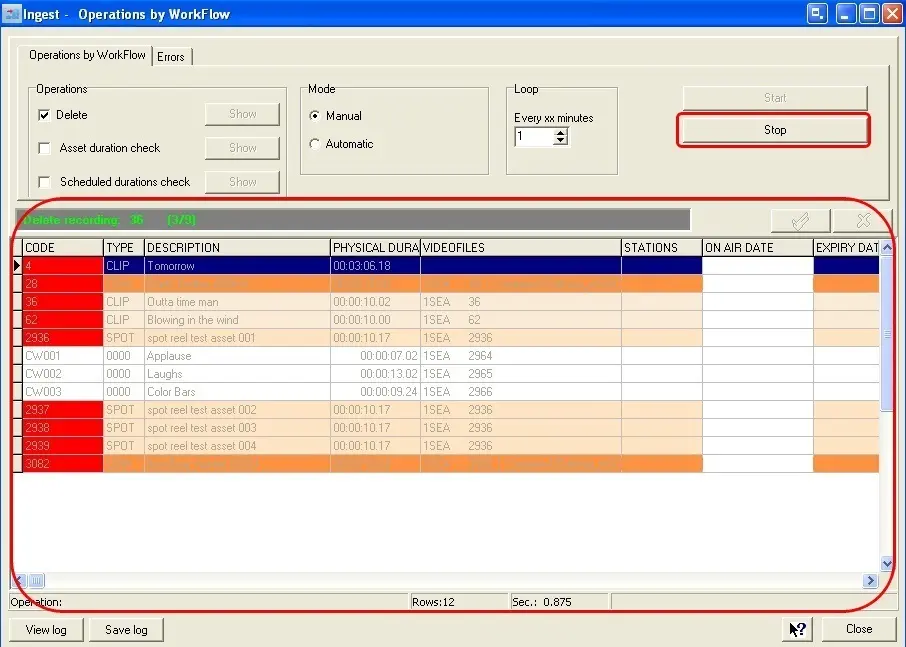This screenshot has width=906, height=647.
Task: Click the Ingest app icon in title bar
Action: (x=12, y=14)
